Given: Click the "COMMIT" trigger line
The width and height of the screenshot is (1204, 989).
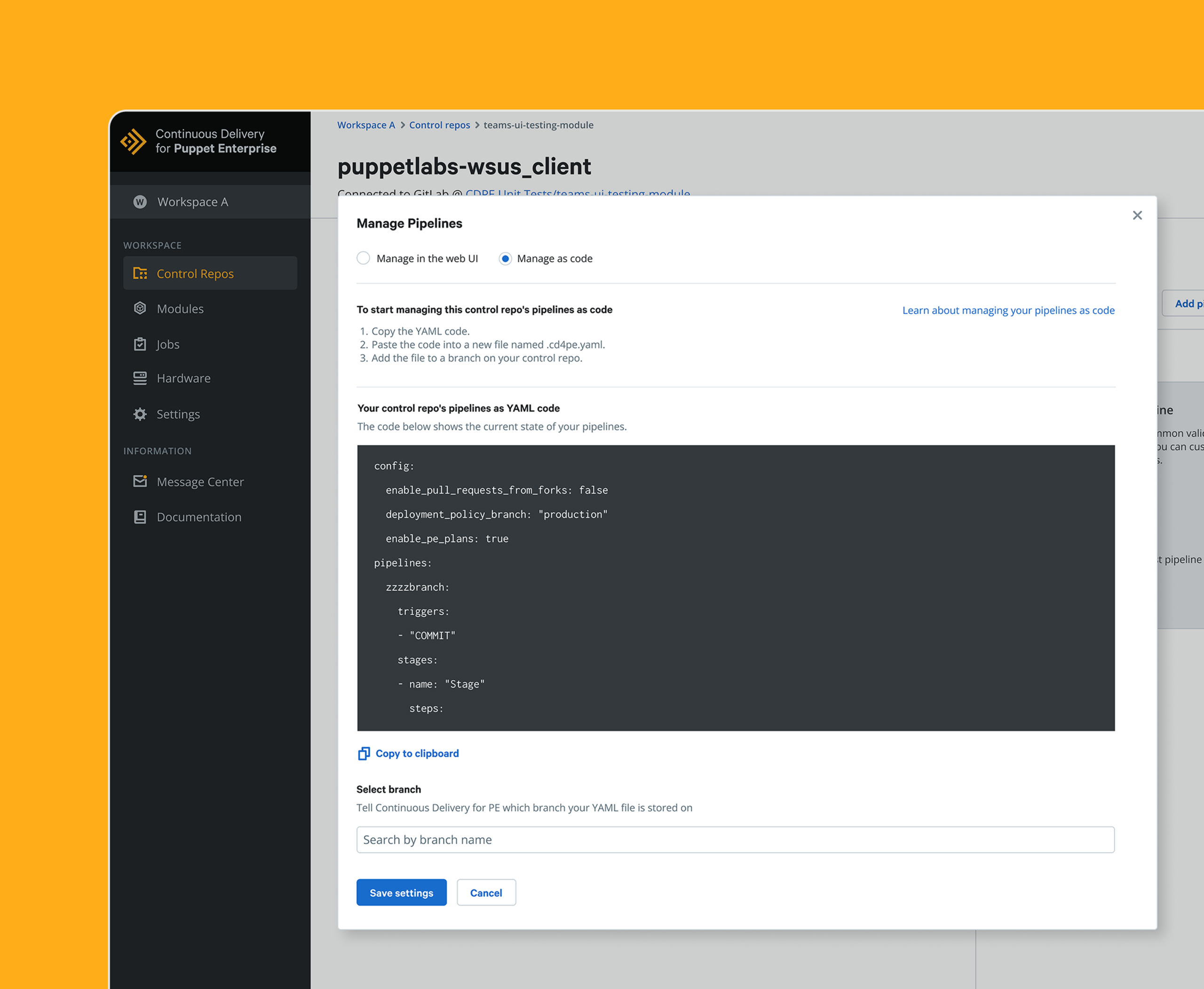Looking at the screenshot, I should tap(427, 635).
